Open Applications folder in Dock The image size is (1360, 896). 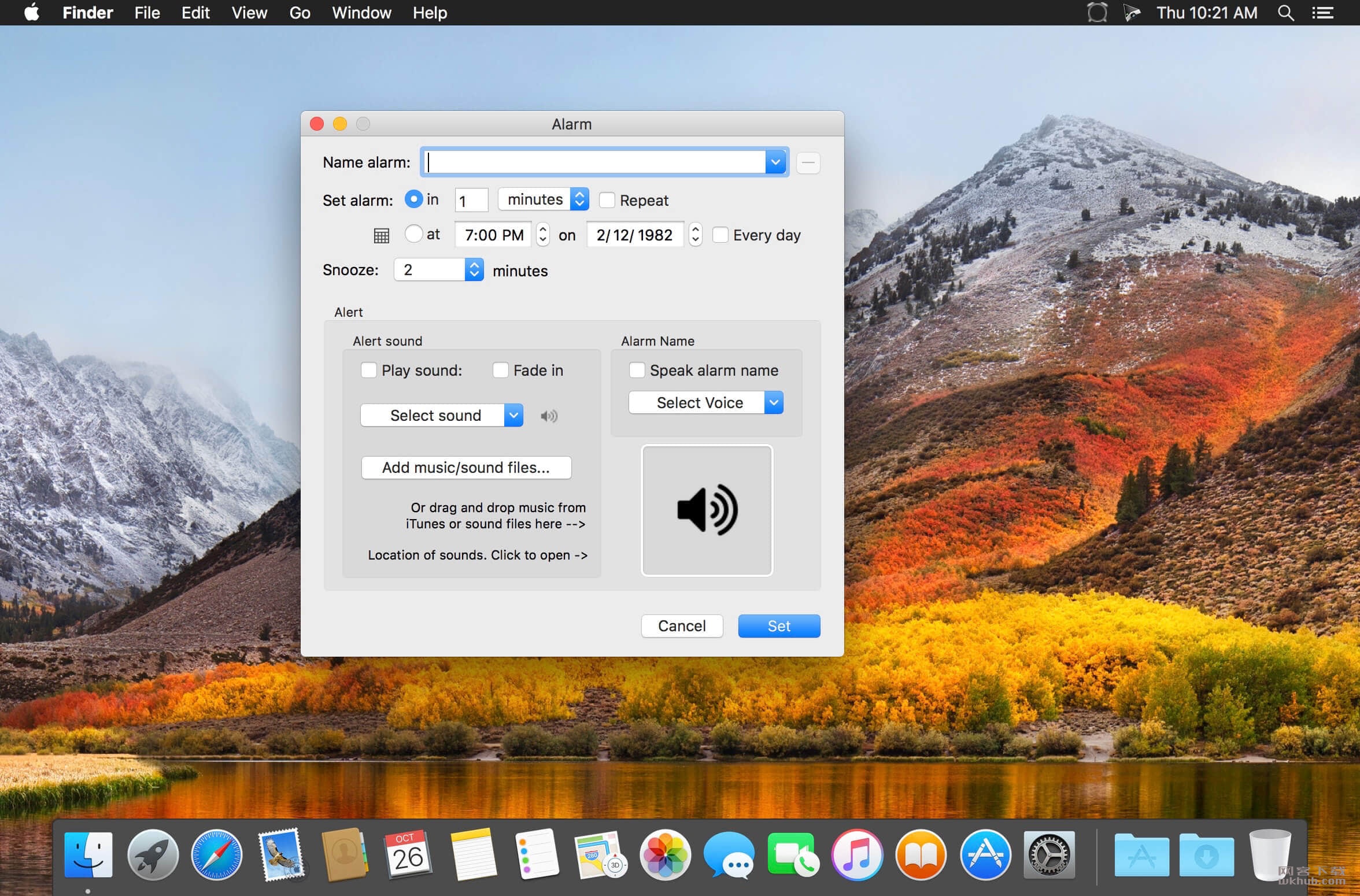1142,855
